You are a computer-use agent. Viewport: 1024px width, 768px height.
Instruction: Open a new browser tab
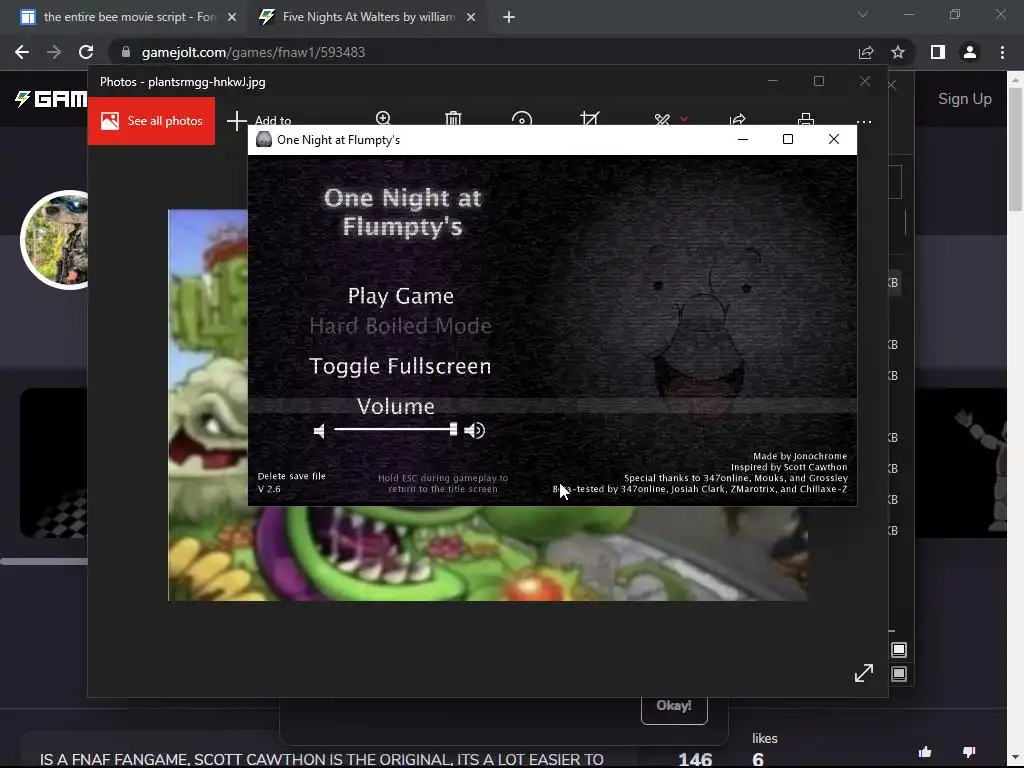pos(509,17)
